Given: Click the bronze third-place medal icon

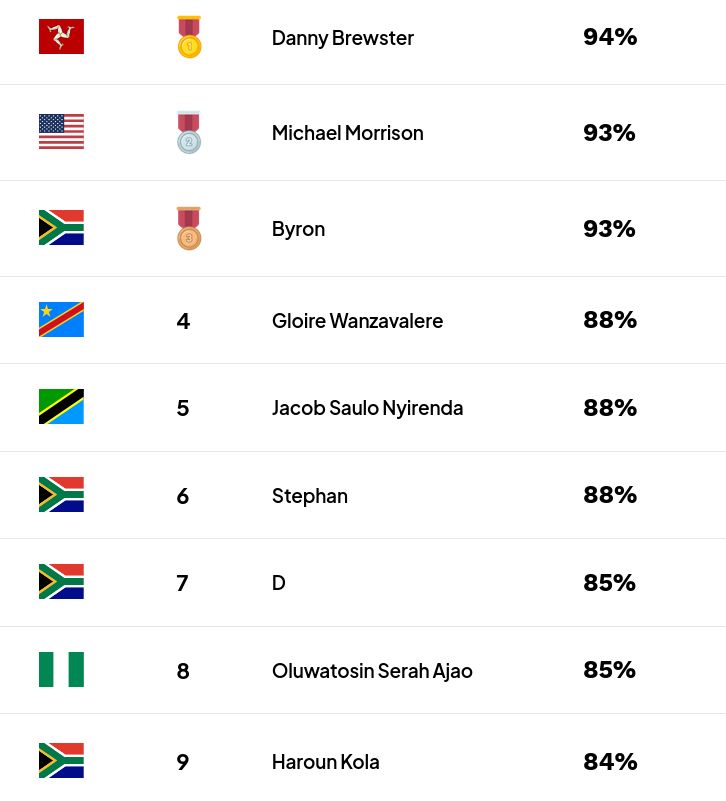Looking at the screenshot, I should [x=189, y=228].
